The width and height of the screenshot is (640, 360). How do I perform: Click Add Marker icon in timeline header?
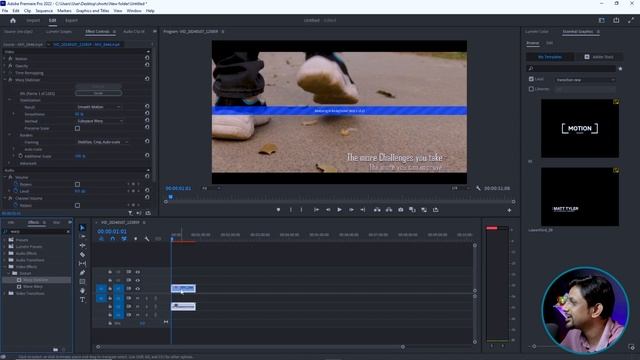tap(136, 239)
